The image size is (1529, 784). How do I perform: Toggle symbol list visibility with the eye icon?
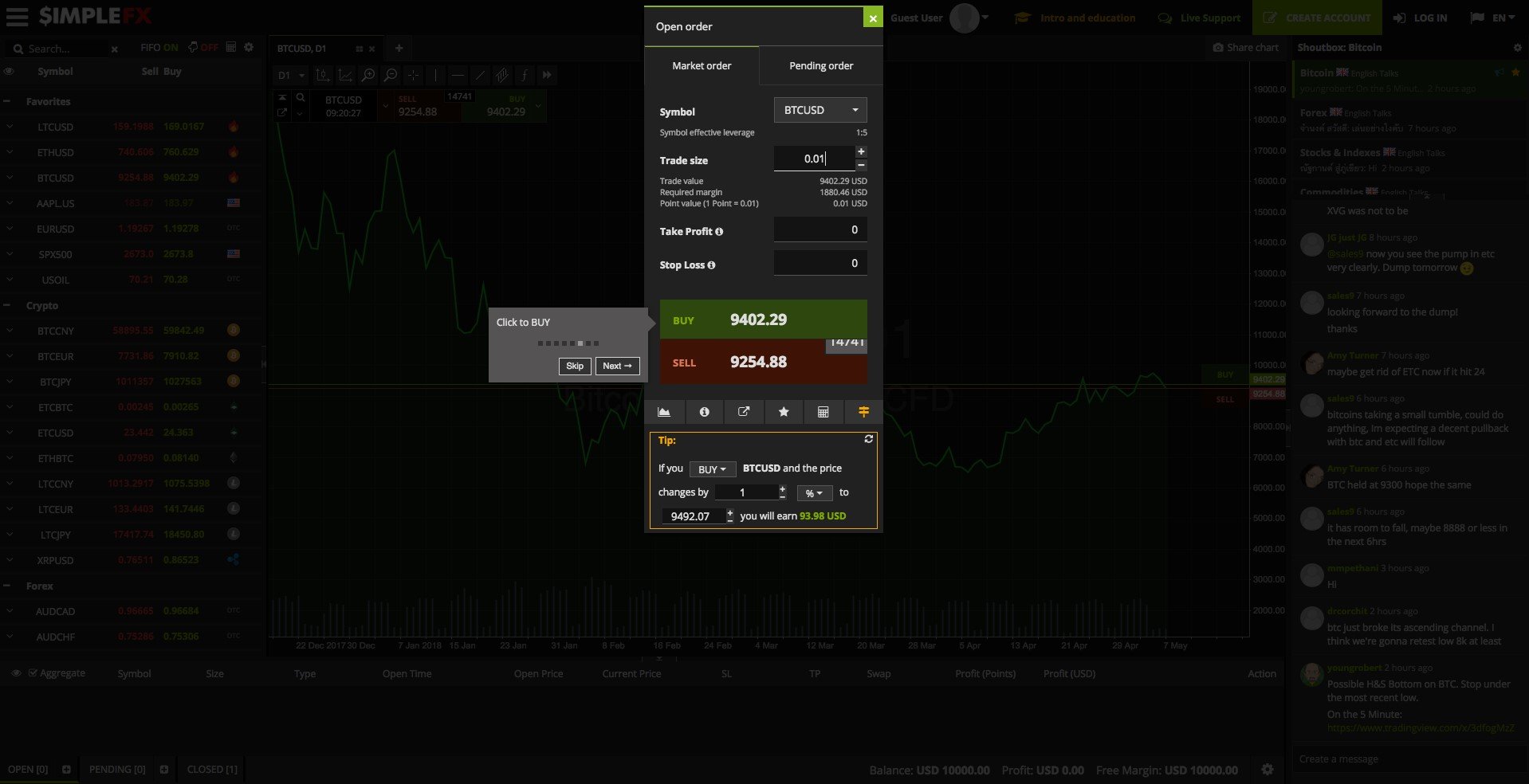click(x=10, y=71)
